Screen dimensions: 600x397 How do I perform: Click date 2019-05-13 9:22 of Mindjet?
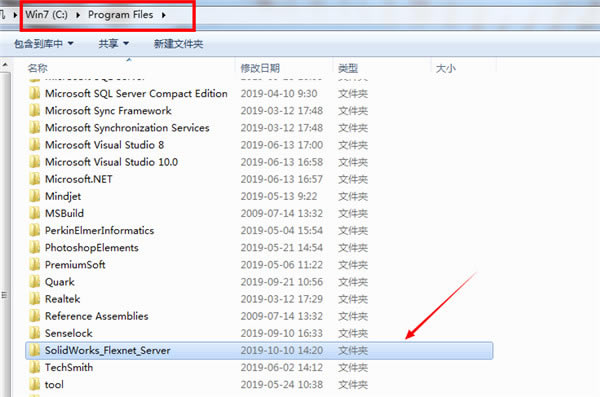279,196
